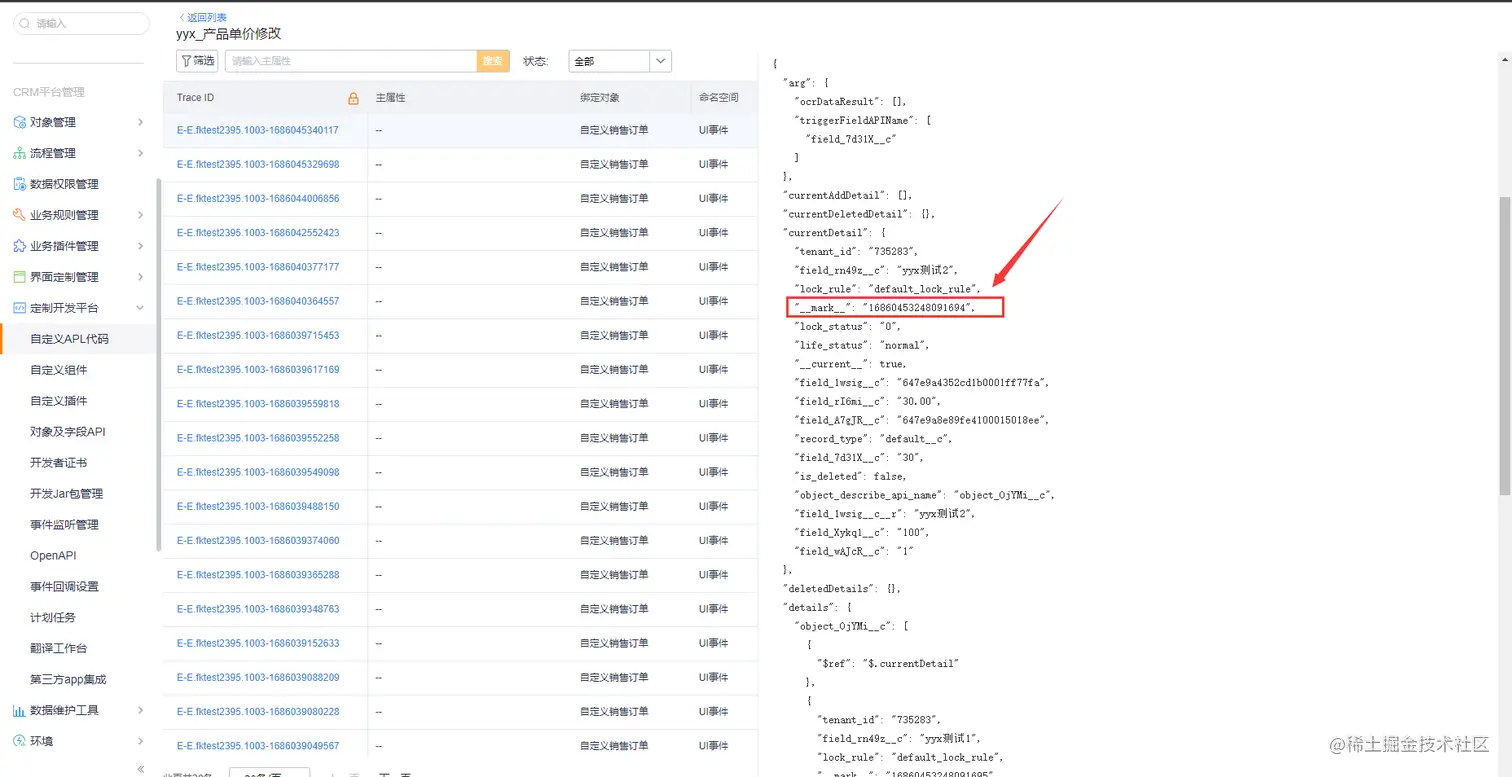Screen dimensions: 1512x777
Task: Open 自定义组件 menu item
Action: pos(59,370)
